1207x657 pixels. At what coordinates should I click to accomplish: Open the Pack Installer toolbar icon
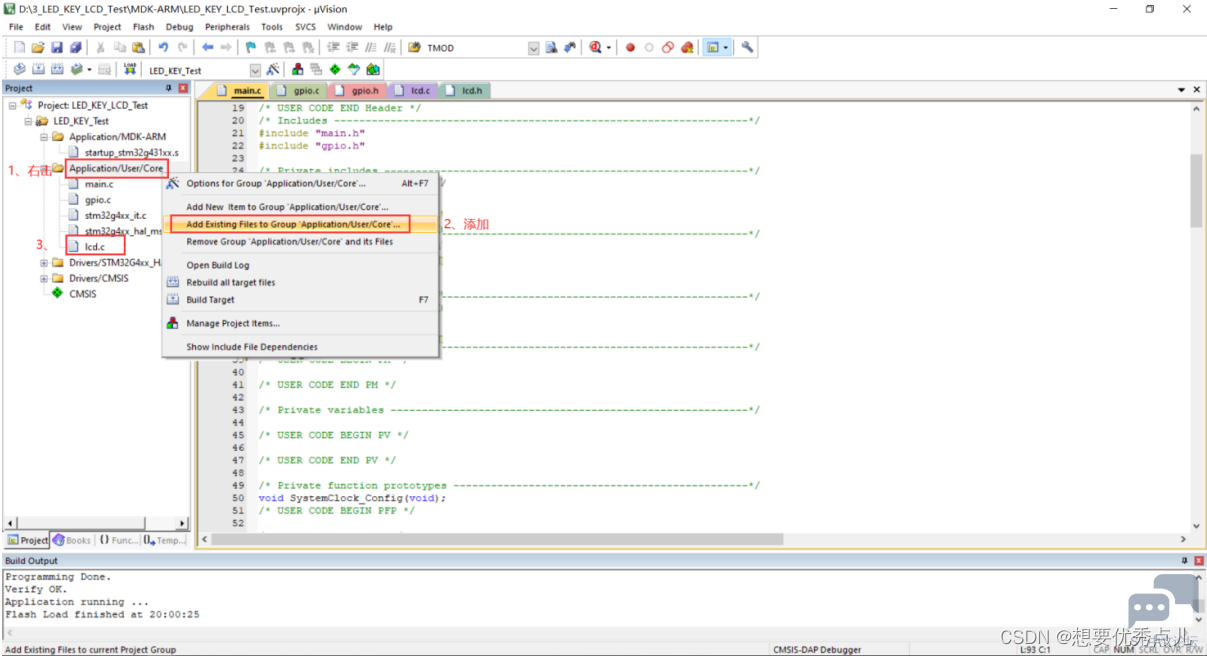click(x=373, y=69)
